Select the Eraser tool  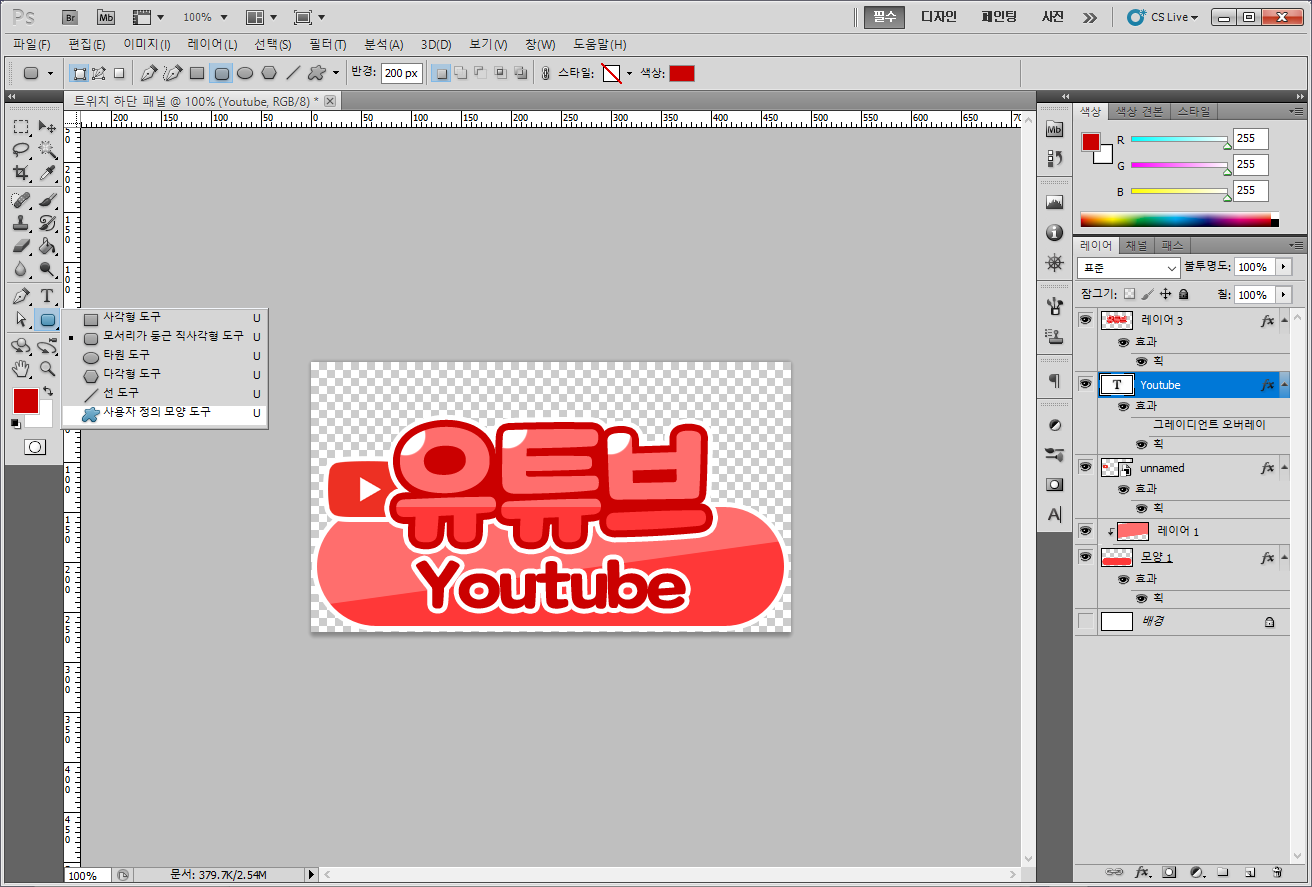coord(21,246)
